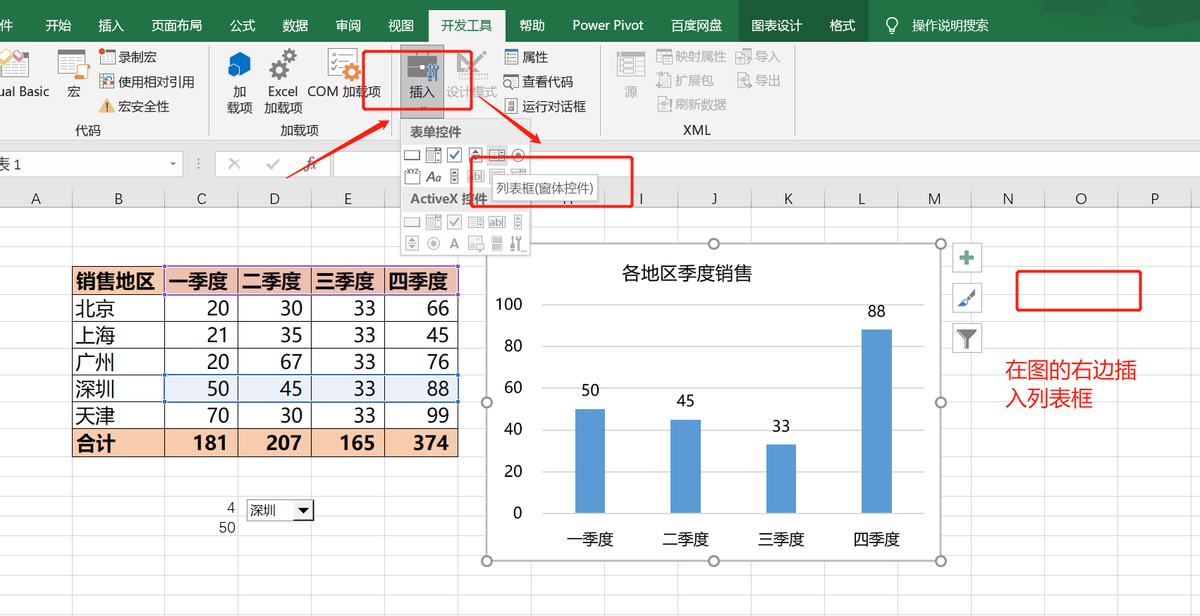
Task: Insert ActiveX Toggle Button control
Action: 497,243
